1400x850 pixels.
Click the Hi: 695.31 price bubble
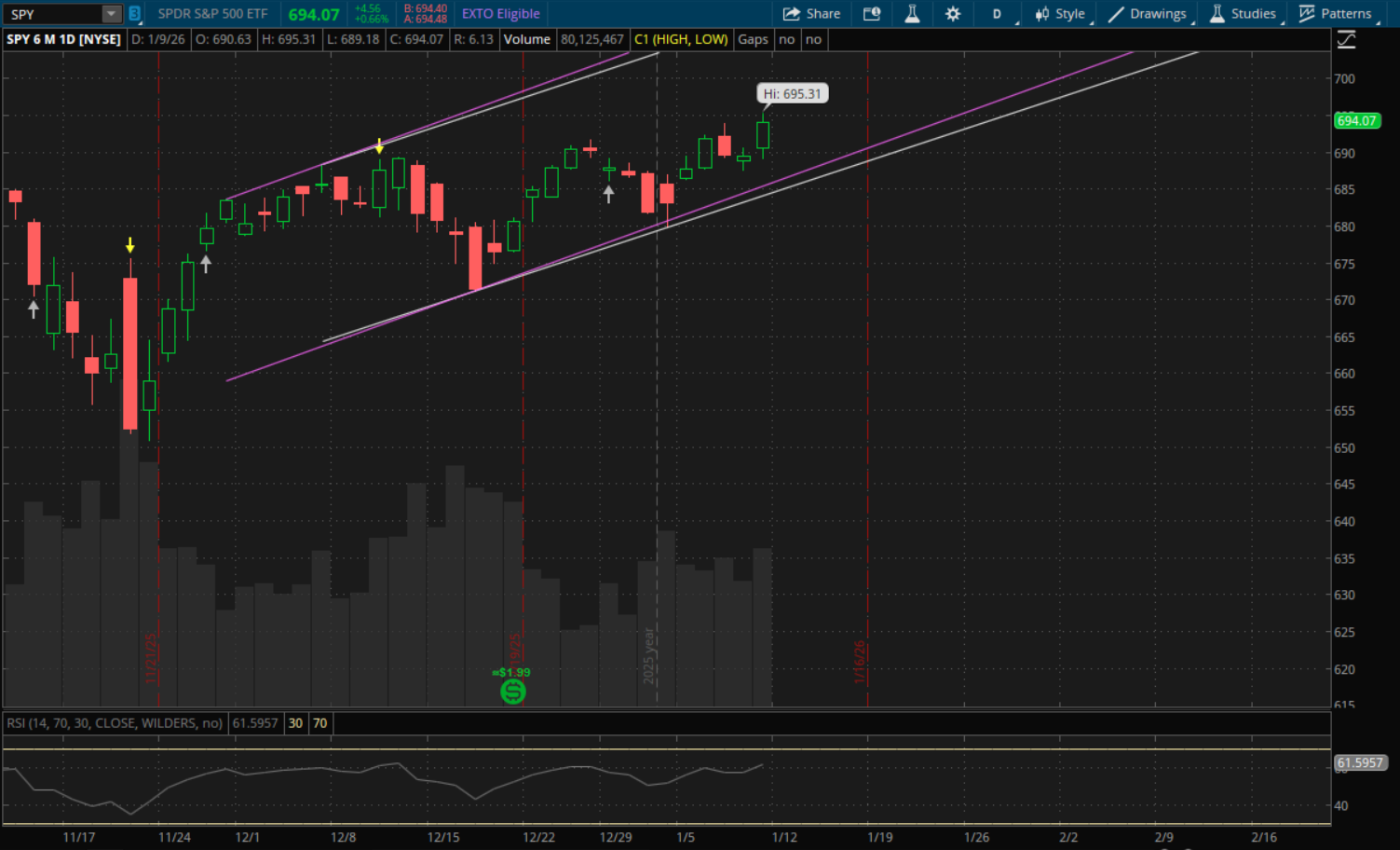792,94
